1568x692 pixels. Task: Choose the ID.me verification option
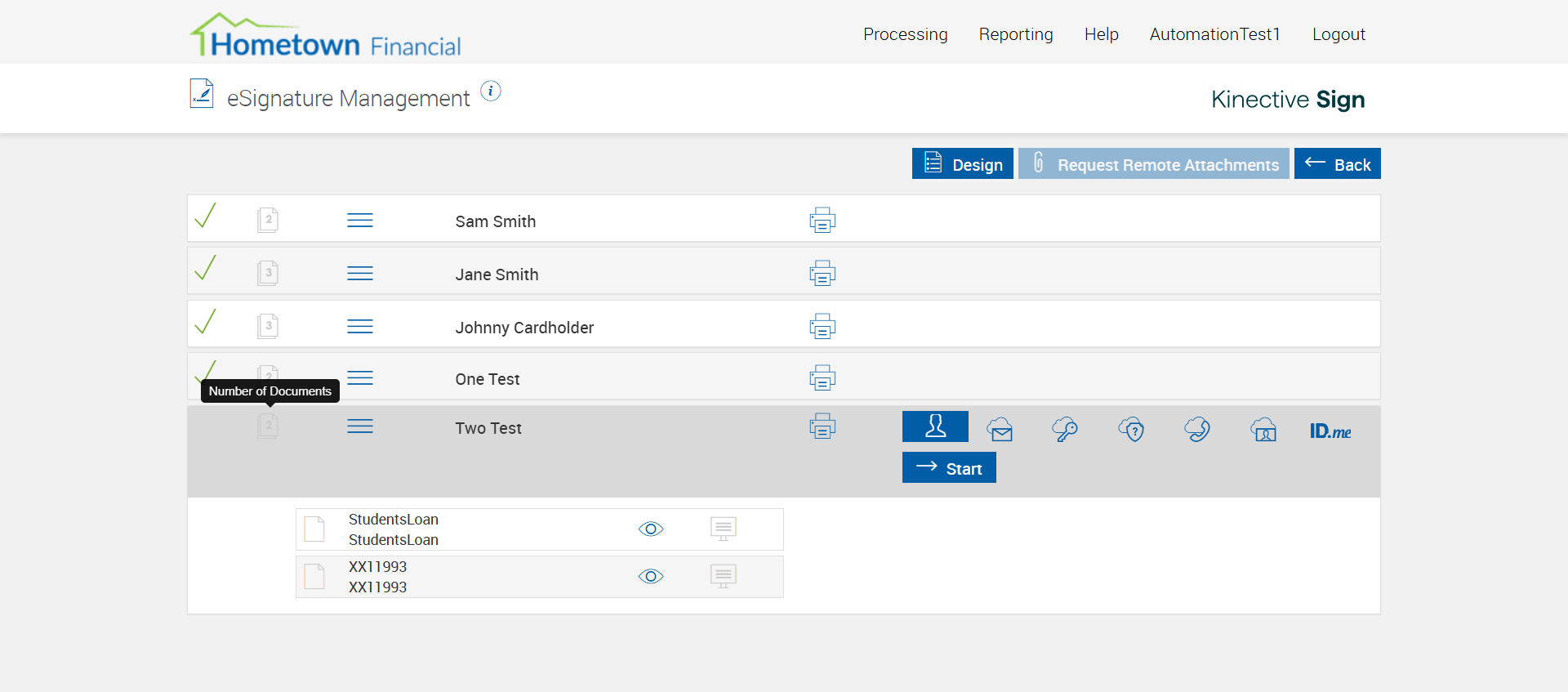(1330, 431)
